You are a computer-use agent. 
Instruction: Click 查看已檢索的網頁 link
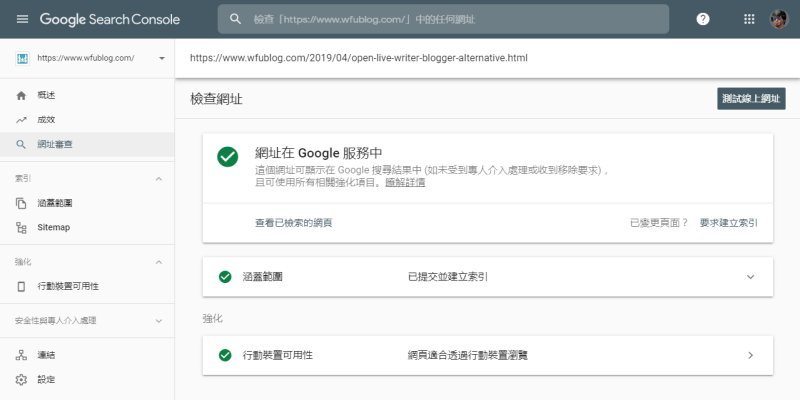tap(294, 223)
